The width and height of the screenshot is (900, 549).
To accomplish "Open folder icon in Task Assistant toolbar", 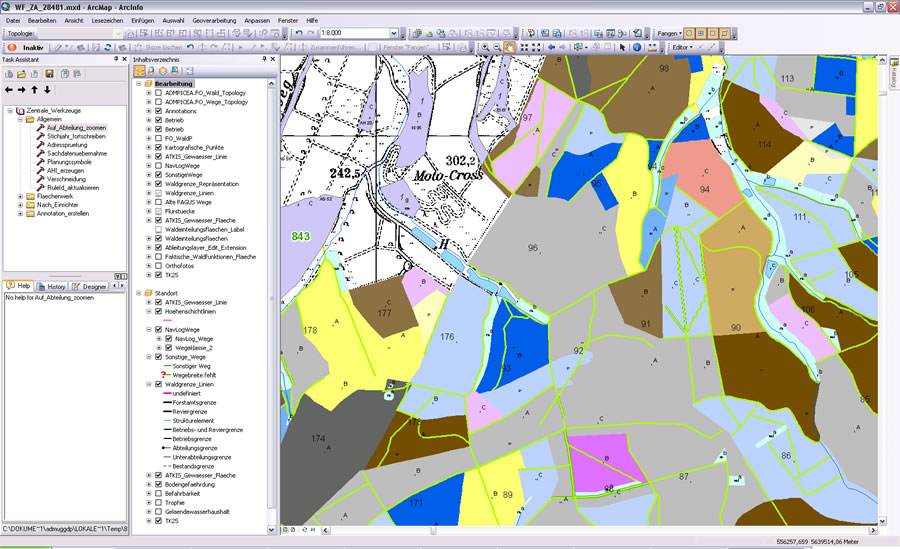I will (x=21, y=74).
